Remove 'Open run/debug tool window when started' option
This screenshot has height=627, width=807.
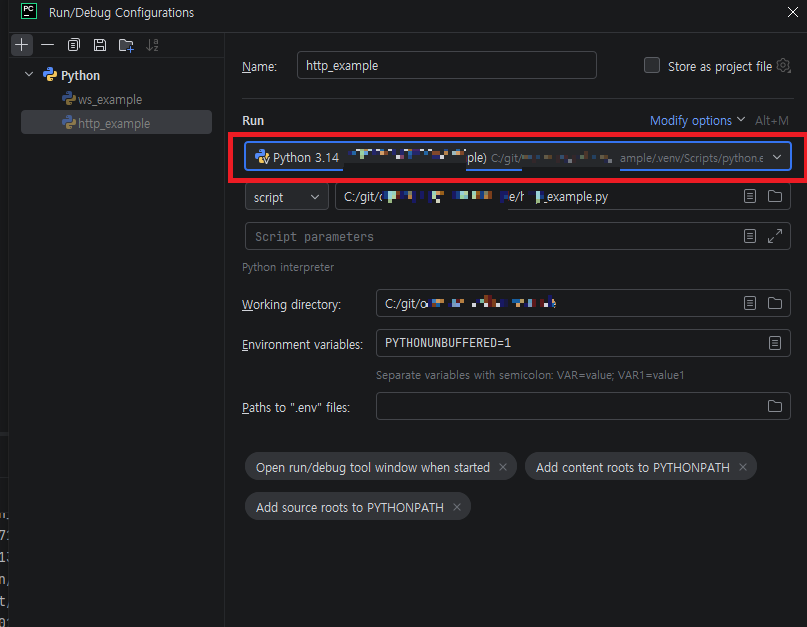click(x=503, y=467)
